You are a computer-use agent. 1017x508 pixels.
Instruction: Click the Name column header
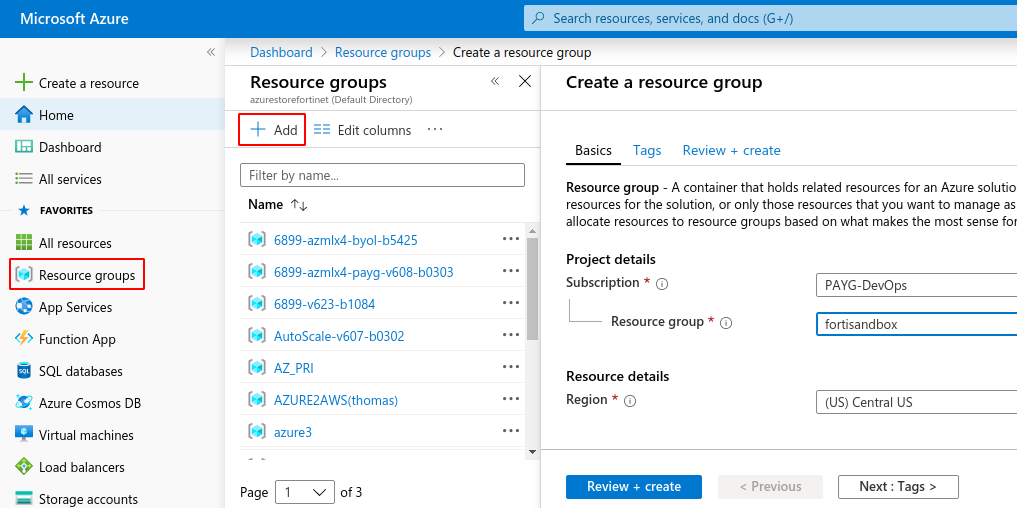coord(265,204)
